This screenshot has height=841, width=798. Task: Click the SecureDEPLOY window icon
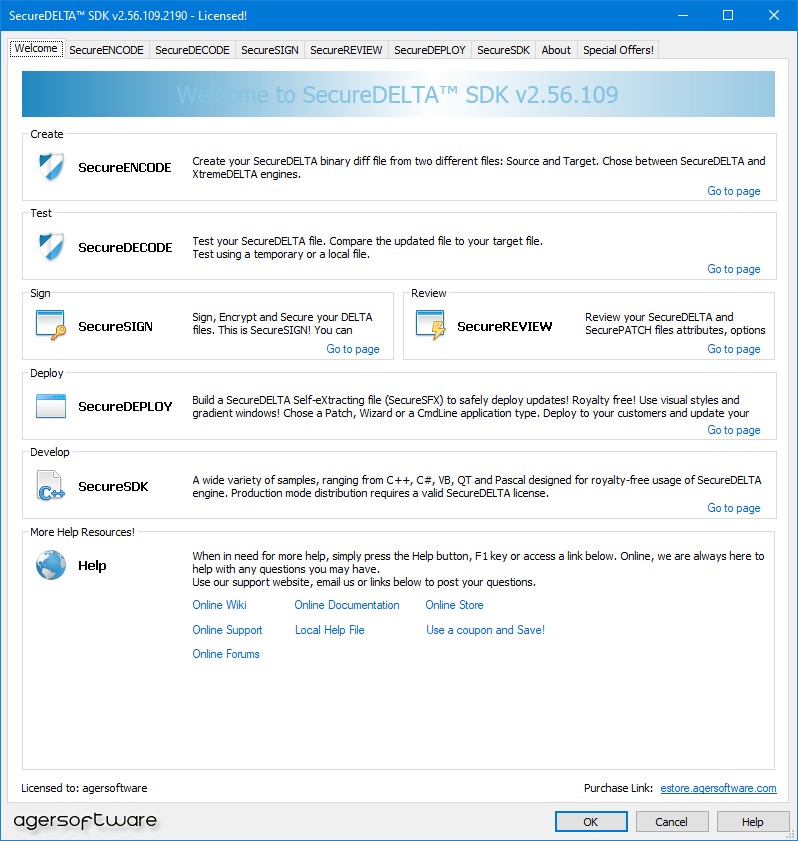point(51,406)
